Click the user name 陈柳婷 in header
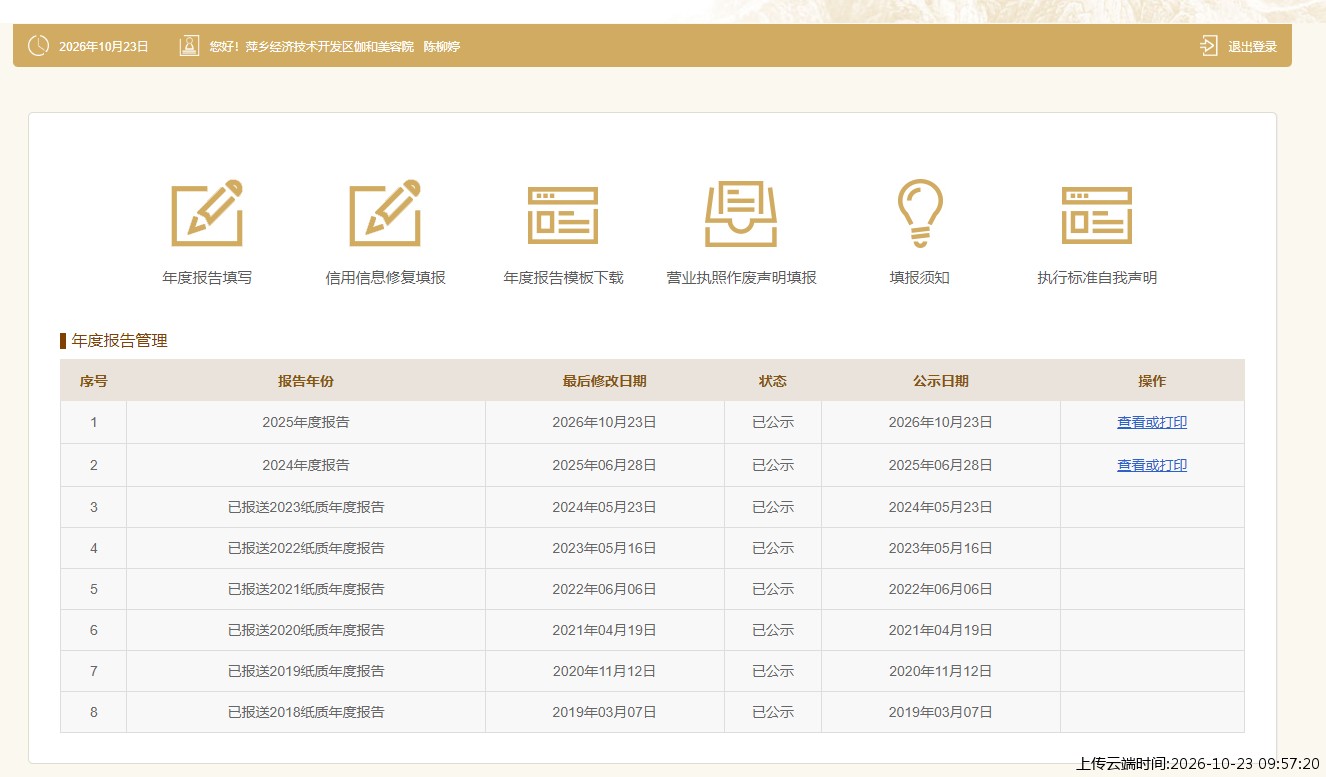 pos(442,47)
